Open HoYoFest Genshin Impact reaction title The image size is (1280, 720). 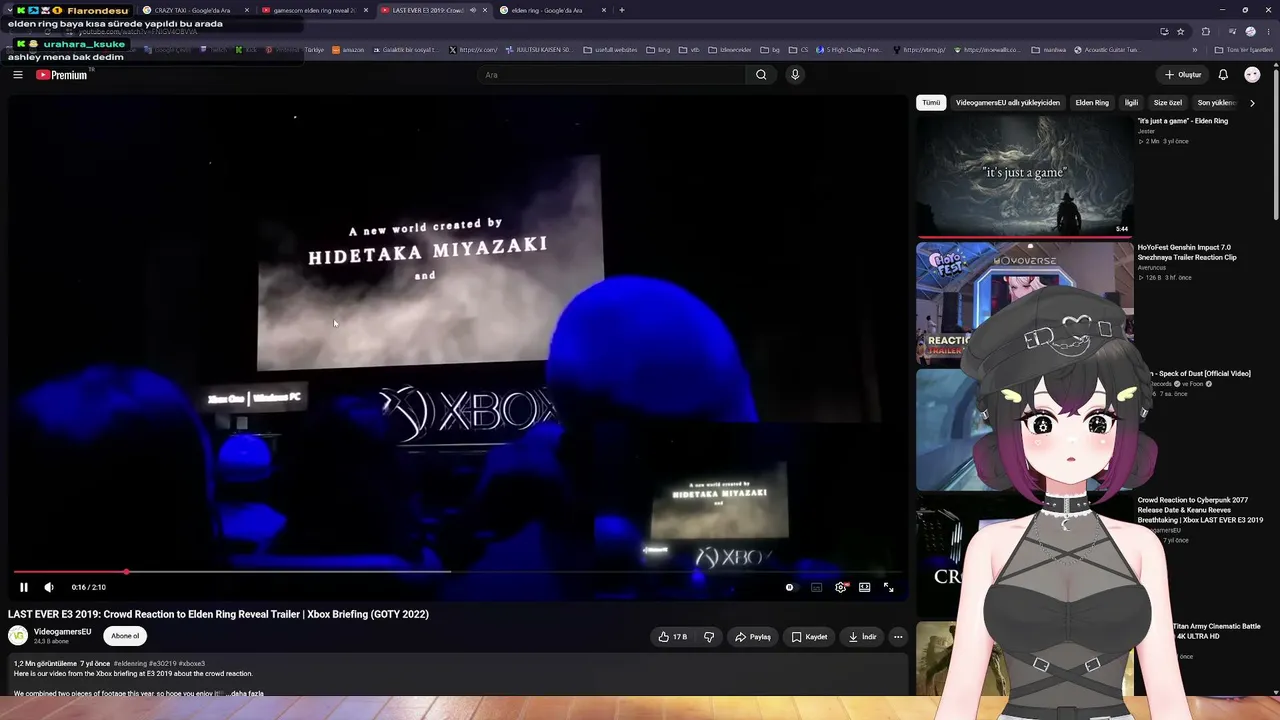click(x=1186, y=252)
